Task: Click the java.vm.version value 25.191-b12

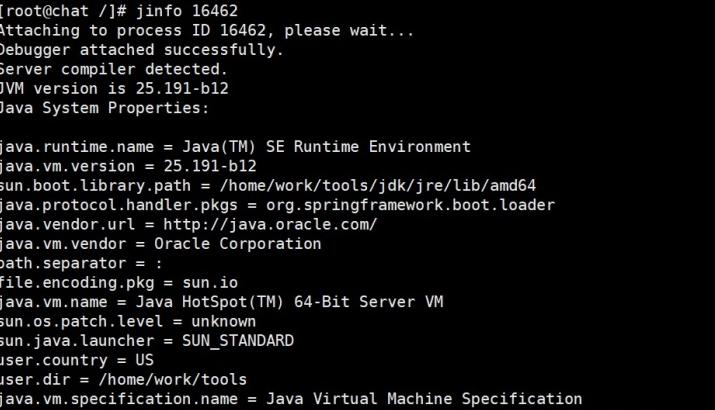Action: pos(210,166)
